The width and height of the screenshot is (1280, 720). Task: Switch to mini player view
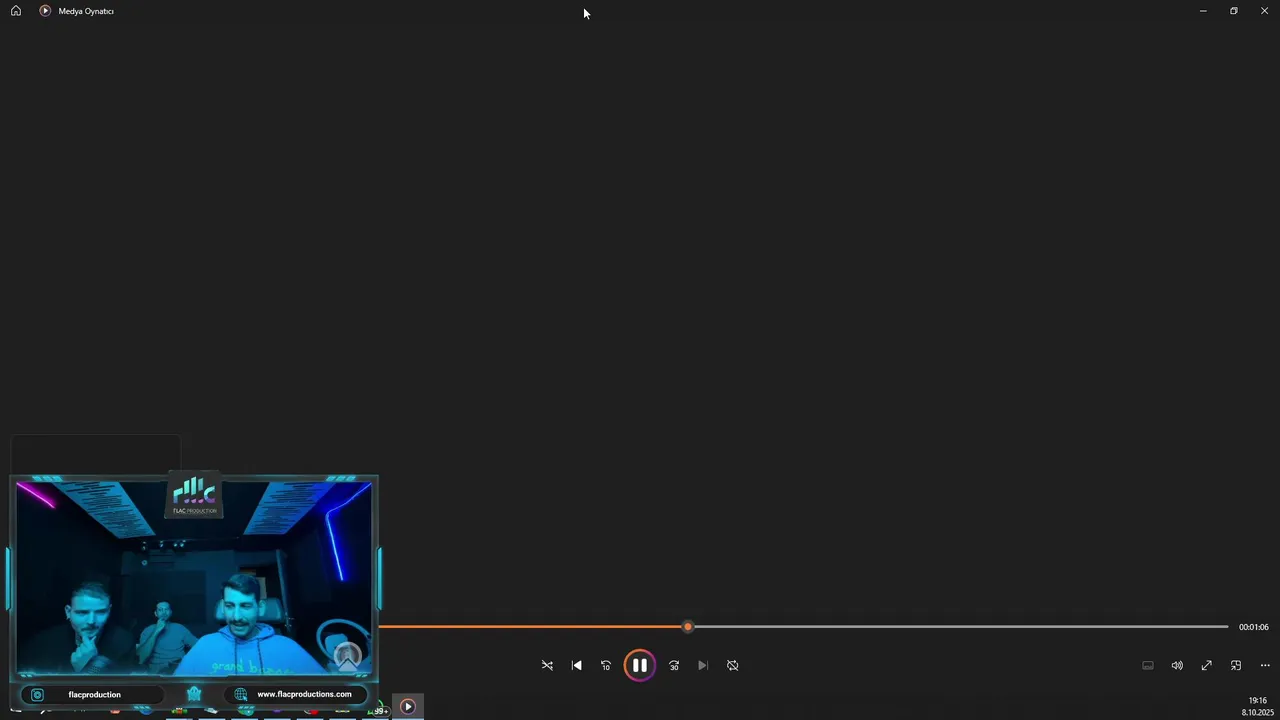(1236, 665)
